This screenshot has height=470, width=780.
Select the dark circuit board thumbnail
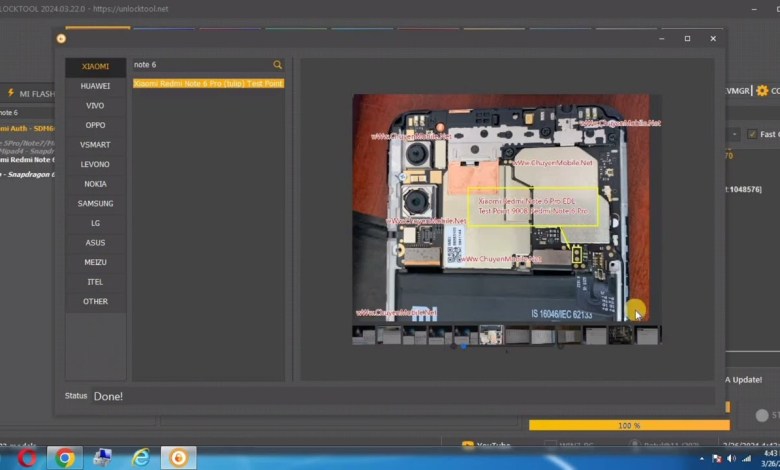(620, 335)
